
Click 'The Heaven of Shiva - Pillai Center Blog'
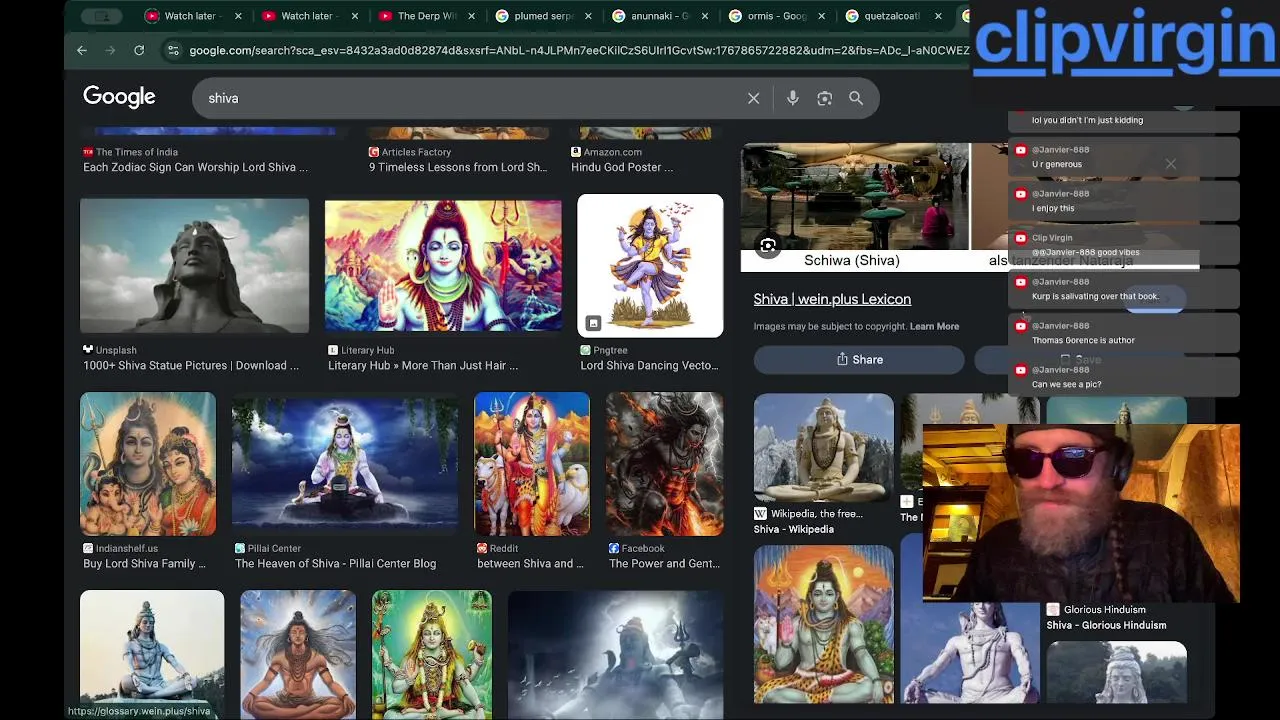pyautogui.click(x=335, y=564)
